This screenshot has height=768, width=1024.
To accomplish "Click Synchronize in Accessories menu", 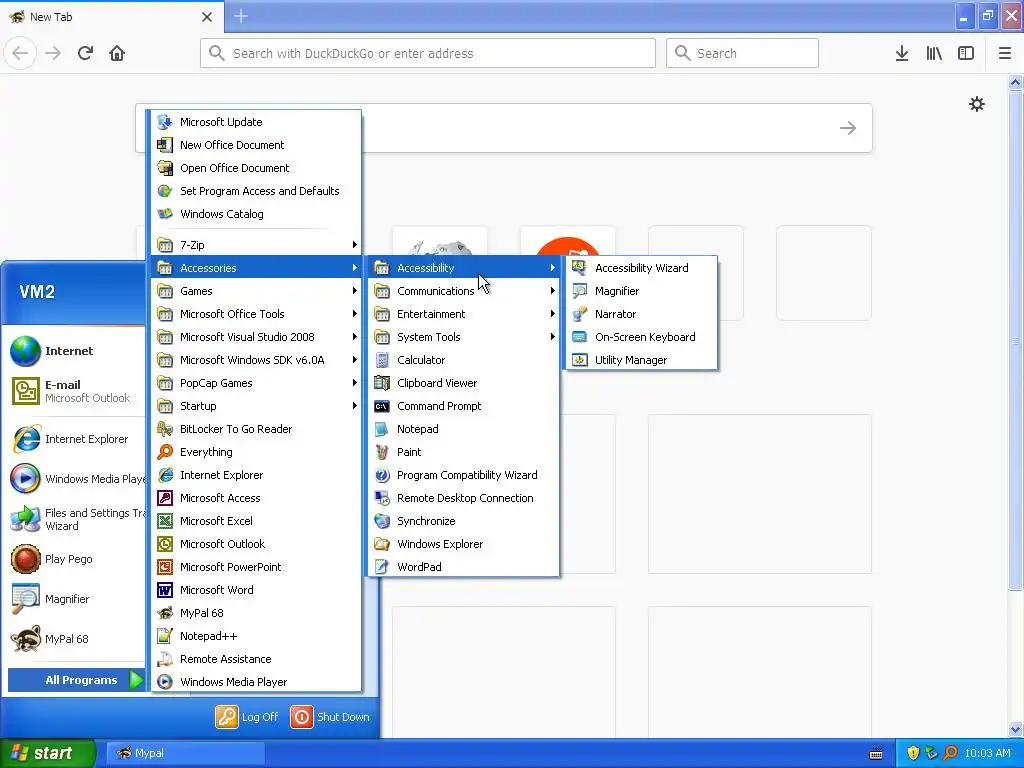I will click(464, 521).
